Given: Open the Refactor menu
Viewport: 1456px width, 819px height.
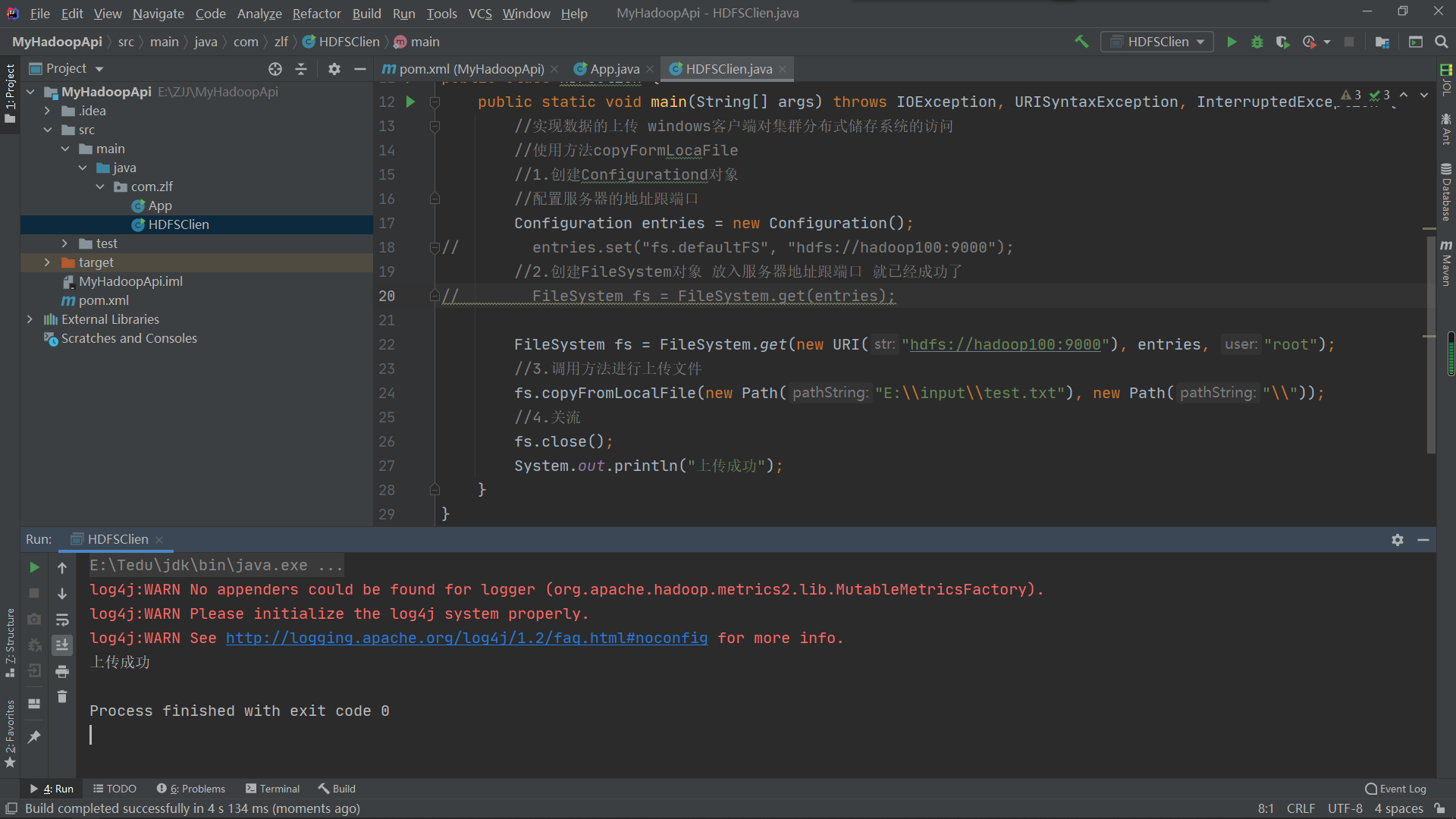Looking at the screenshot, I should point(316,14).
